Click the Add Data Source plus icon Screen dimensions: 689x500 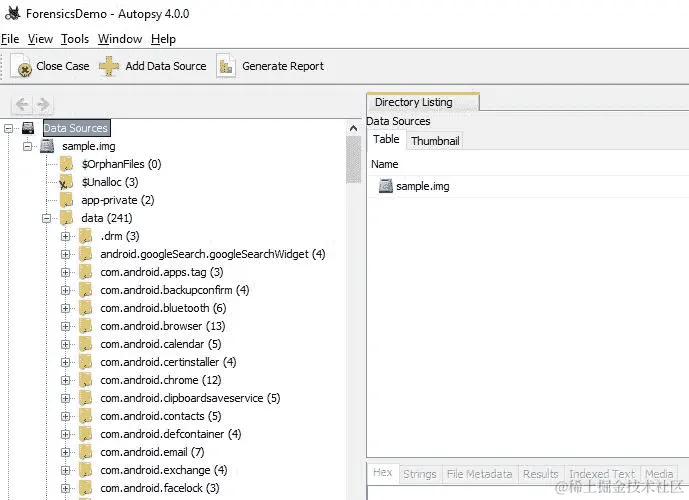109,66
